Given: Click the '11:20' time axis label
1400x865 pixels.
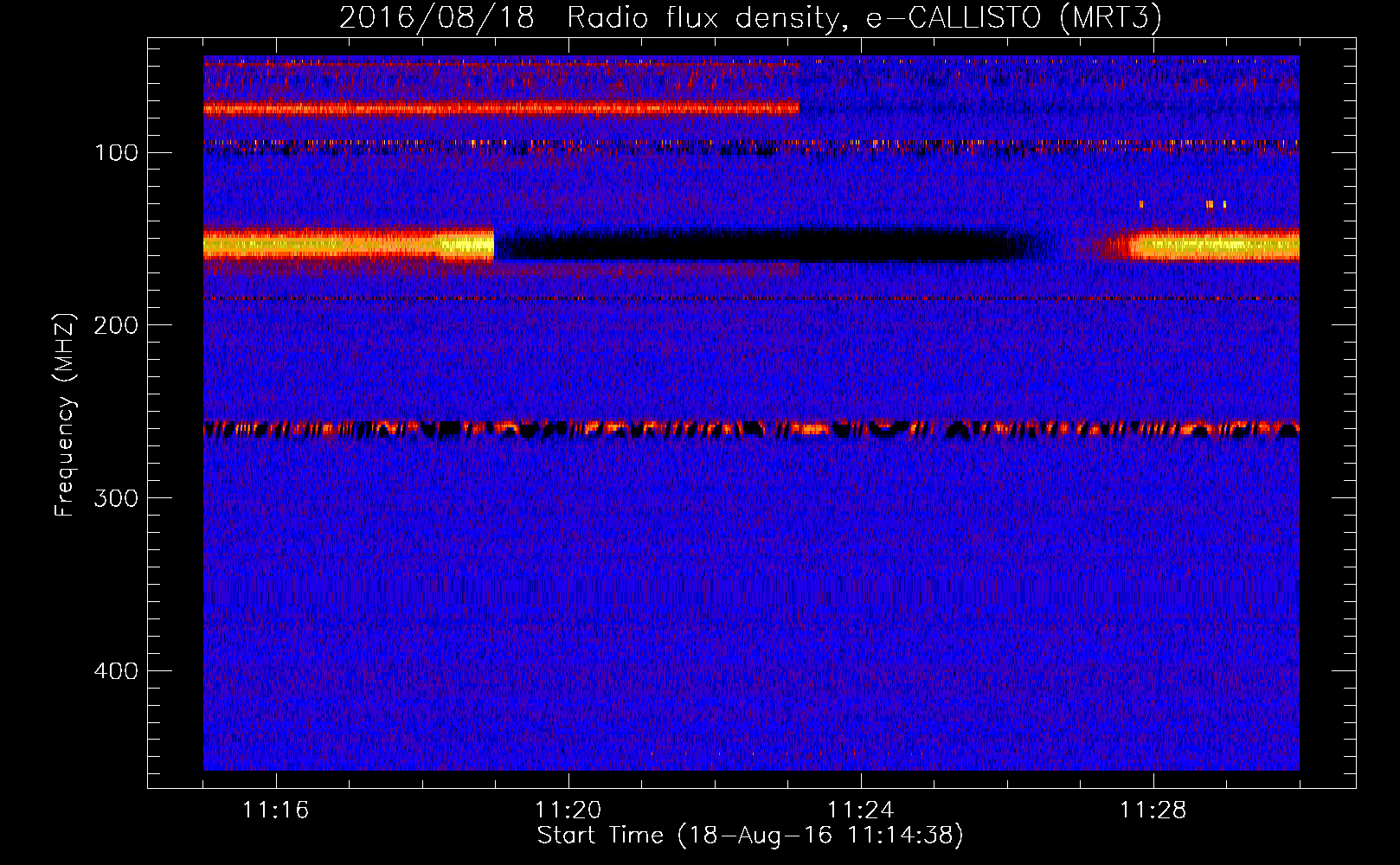Looking at the screenshot, I should [568, 811].
